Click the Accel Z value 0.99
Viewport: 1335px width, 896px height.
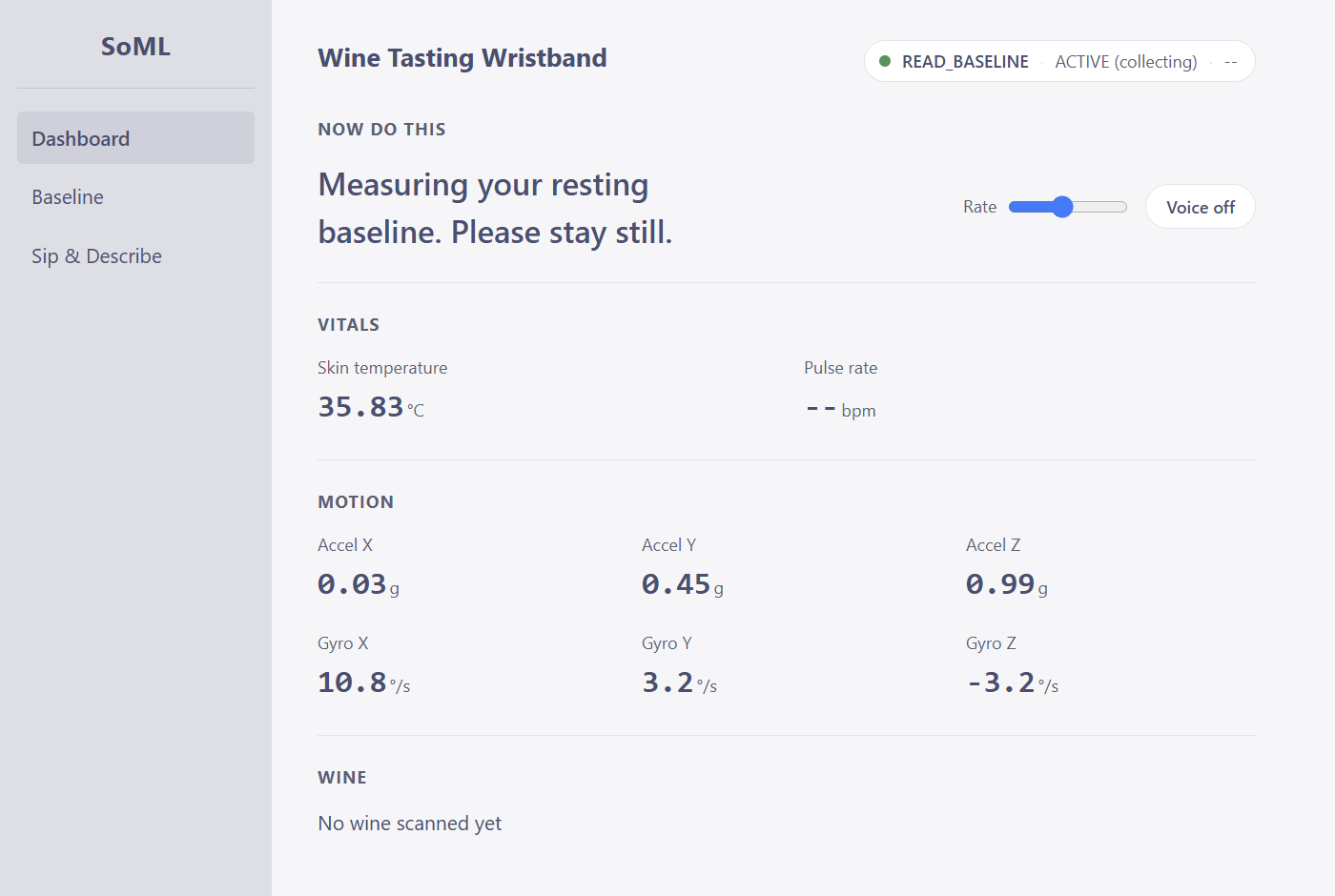[x=1000, y=584]
